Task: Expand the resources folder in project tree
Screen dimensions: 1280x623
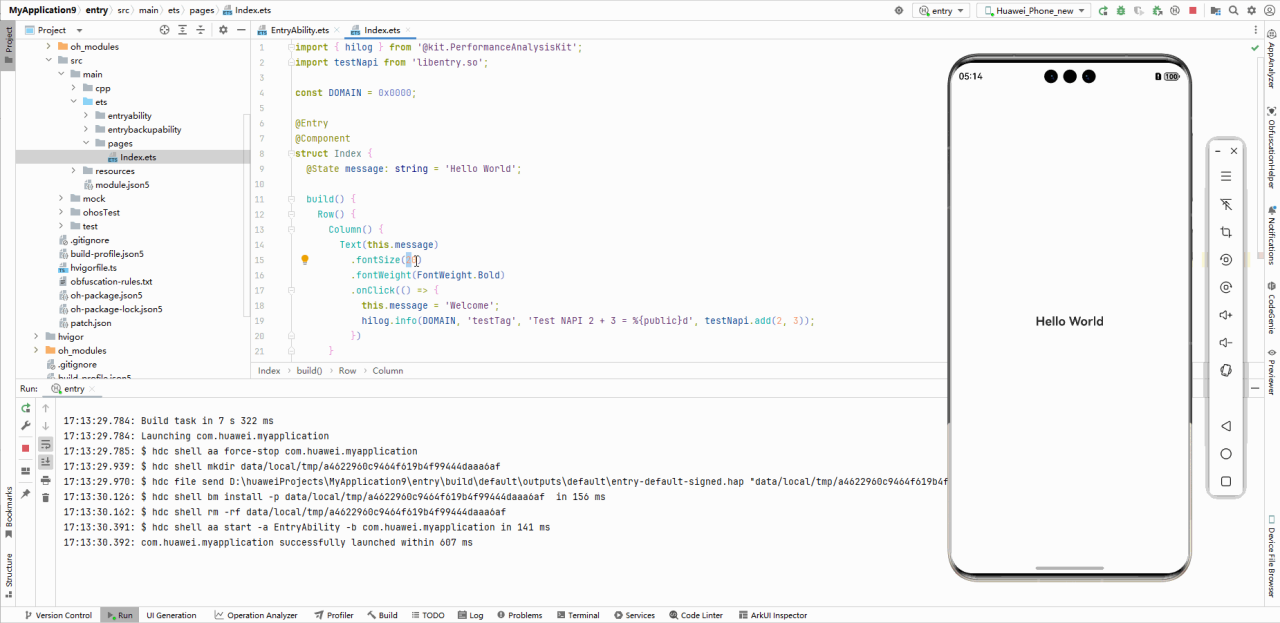Action: pyautogui.click(x=74, y=171)
